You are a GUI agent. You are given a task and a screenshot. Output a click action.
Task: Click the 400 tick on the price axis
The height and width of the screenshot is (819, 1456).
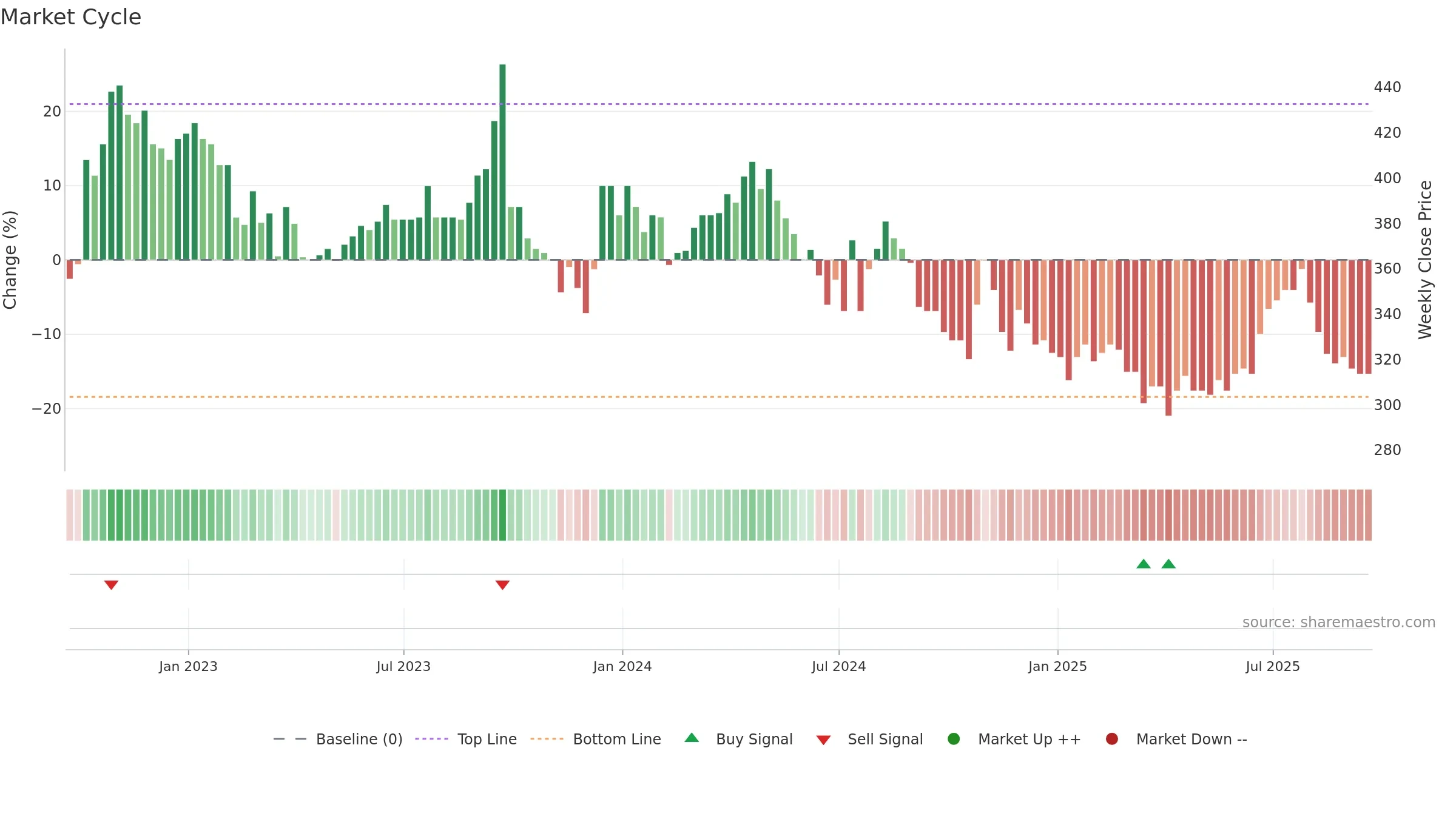point(1387,178)
